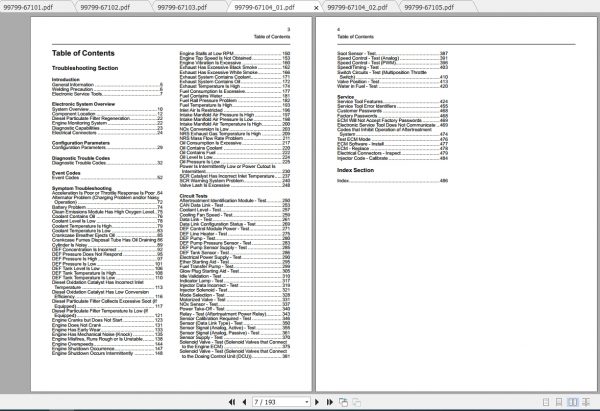Switch to single page layout

(546, 402)
